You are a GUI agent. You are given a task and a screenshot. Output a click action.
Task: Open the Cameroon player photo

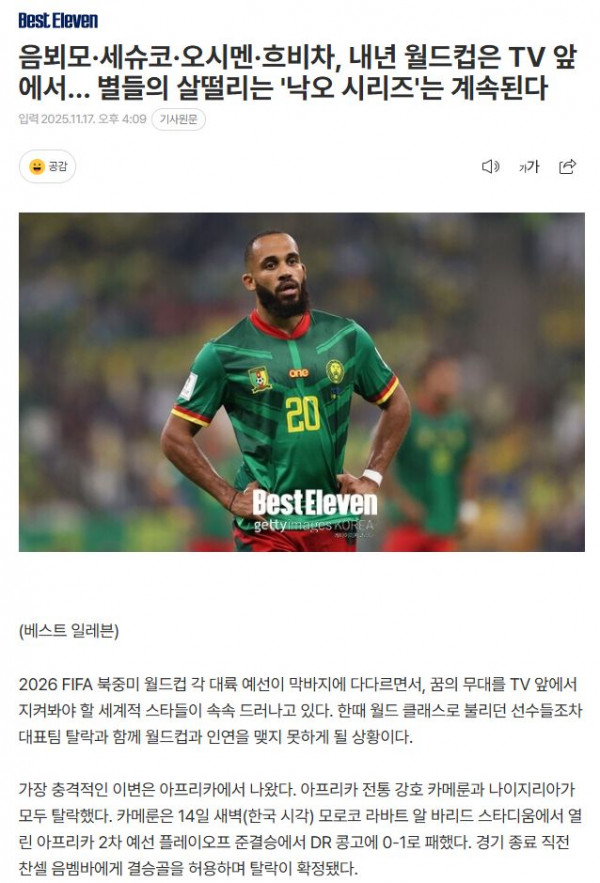(x=301, y=382)
